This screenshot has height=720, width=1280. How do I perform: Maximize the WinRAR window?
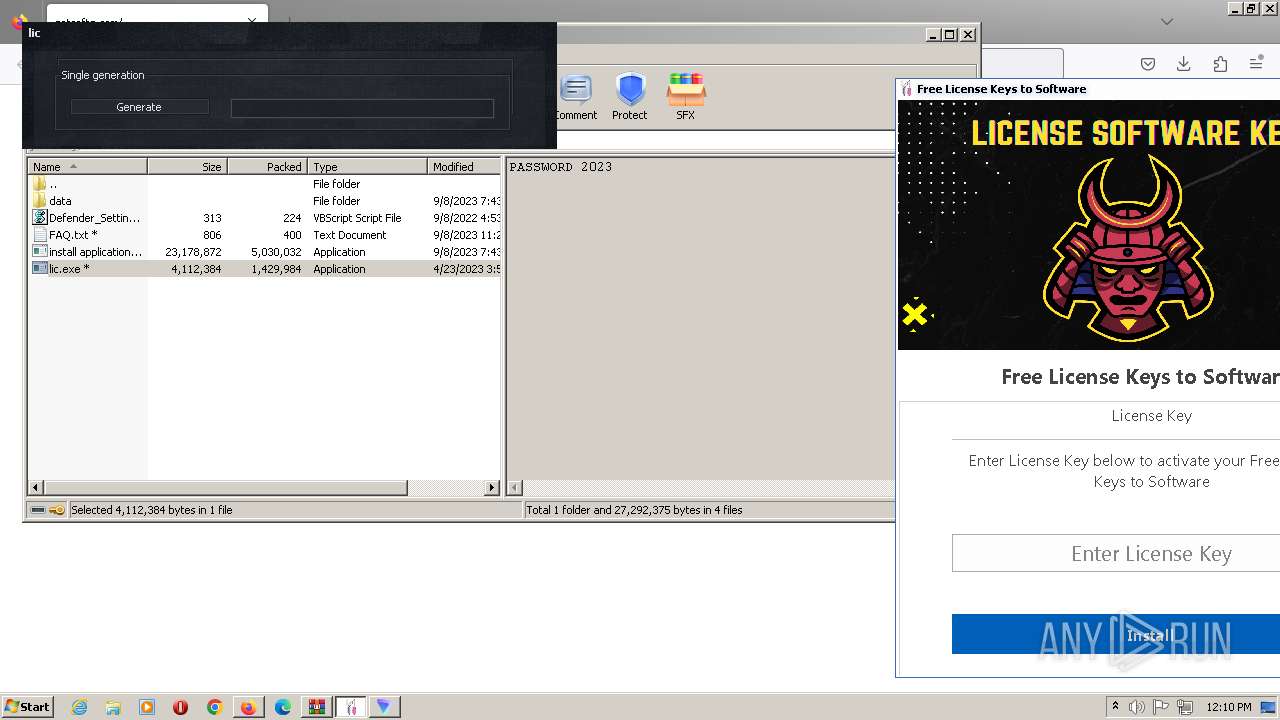pos(949,34)
